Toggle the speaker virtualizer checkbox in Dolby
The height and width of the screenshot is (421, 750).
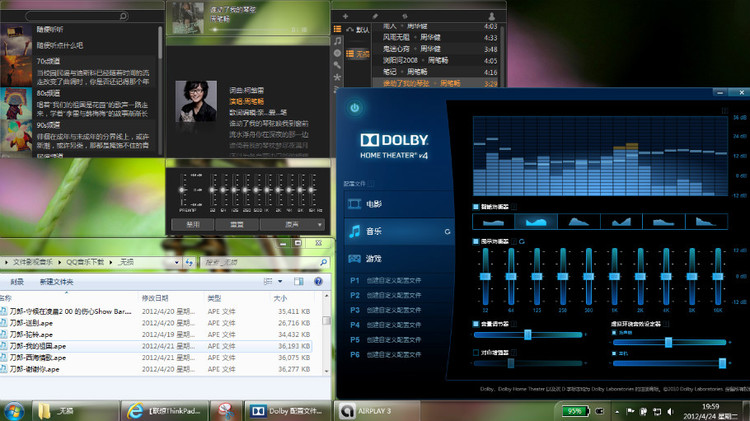click(x=614, y=332)
